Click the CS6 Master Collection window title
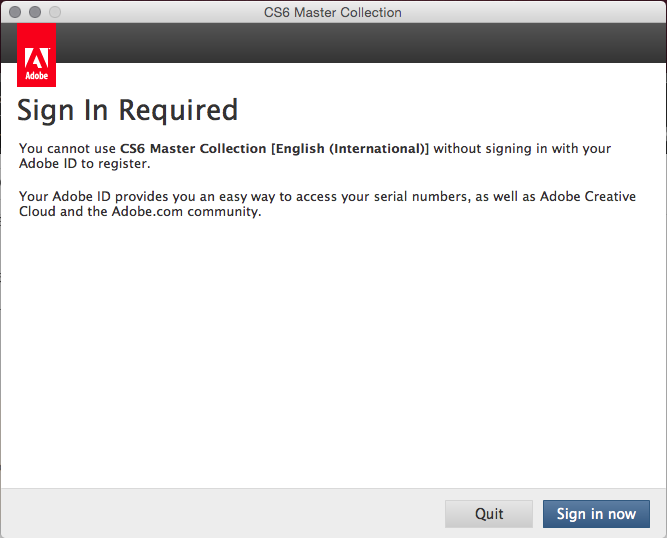Viewport: 667px width, 538px height. [335, 12]
